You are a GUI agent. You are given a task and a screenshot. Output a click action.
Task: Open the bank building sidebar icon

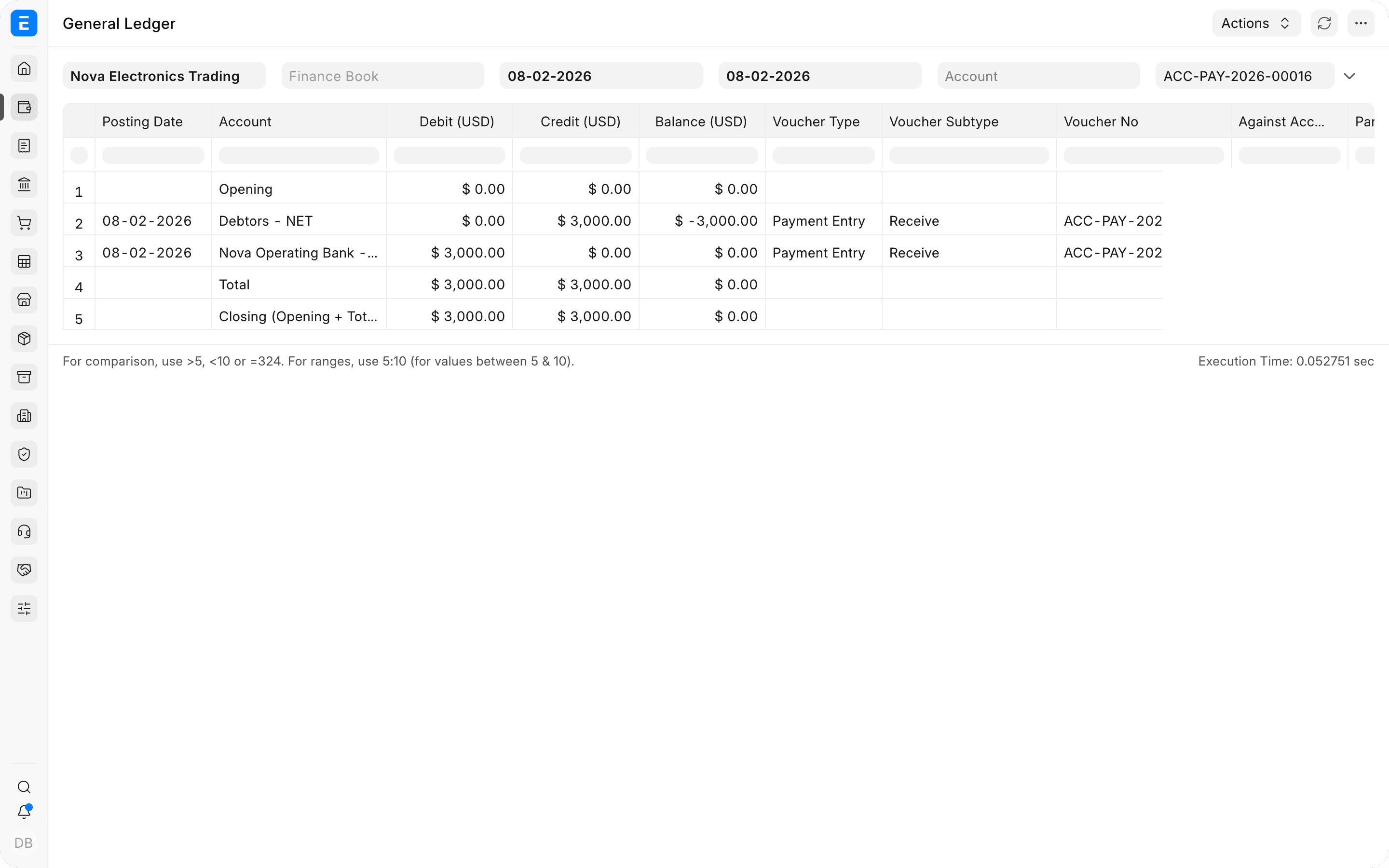[x=24, y=184]
